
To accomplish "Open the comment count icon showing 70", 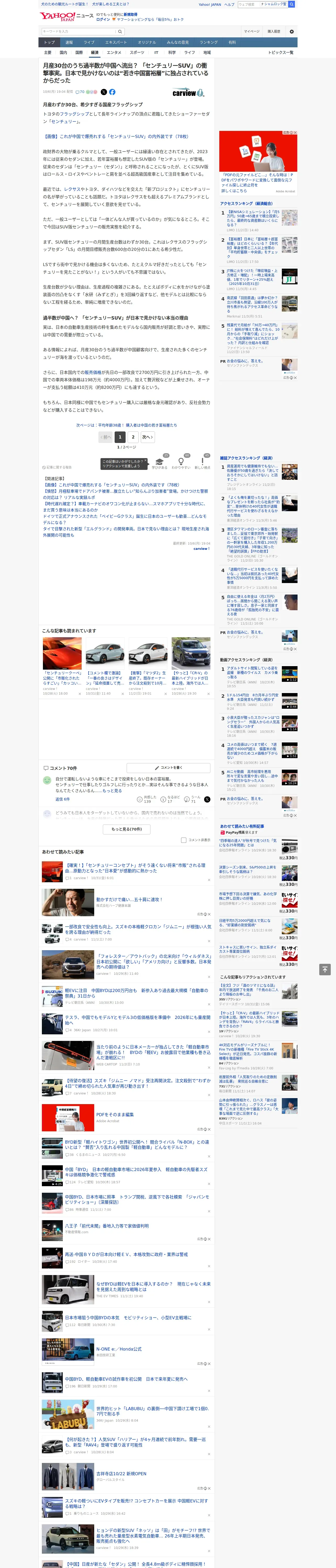I will pos(80,92).
